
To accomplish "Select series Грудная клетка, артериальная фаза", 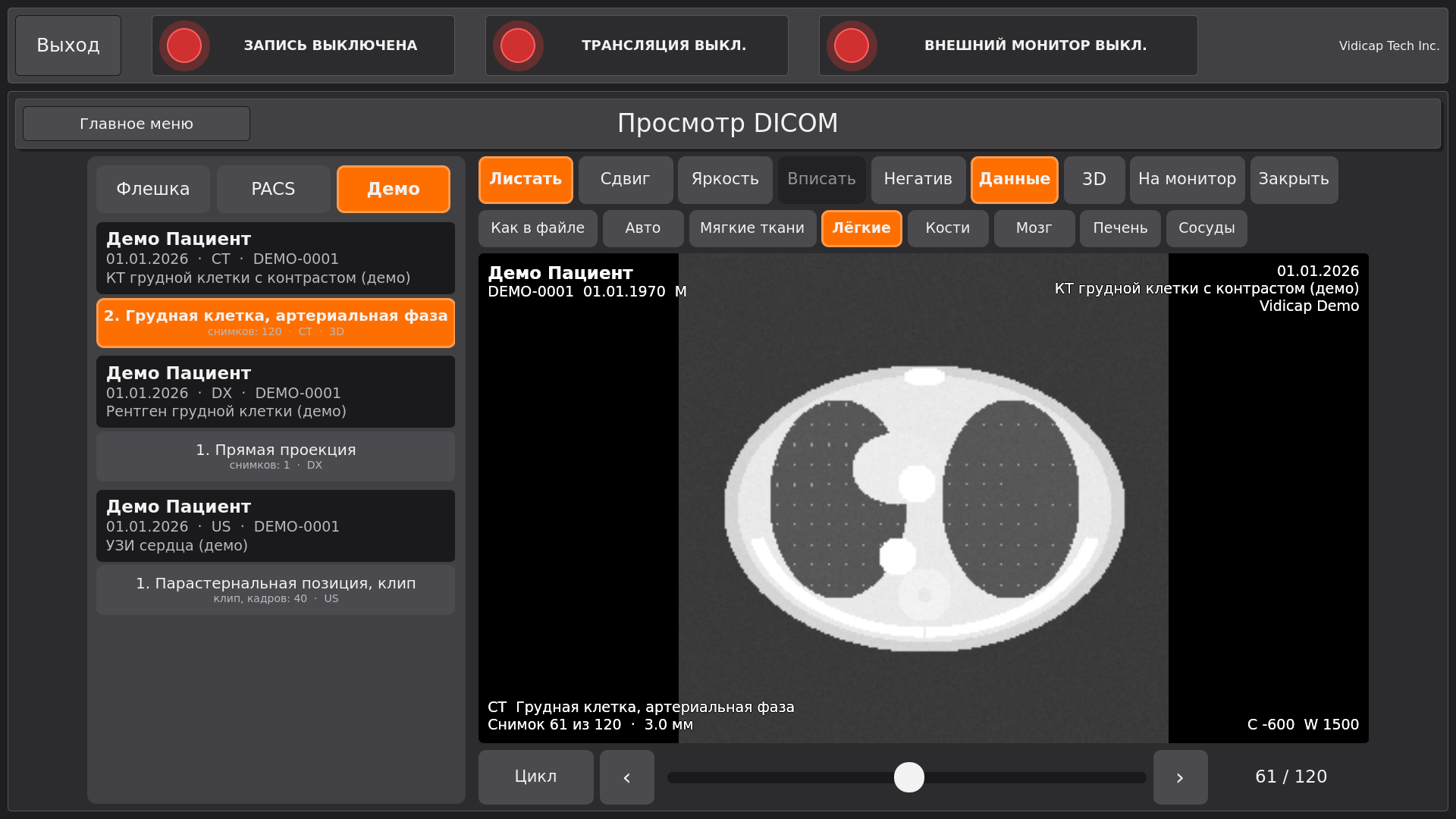I will coord(275,323).
